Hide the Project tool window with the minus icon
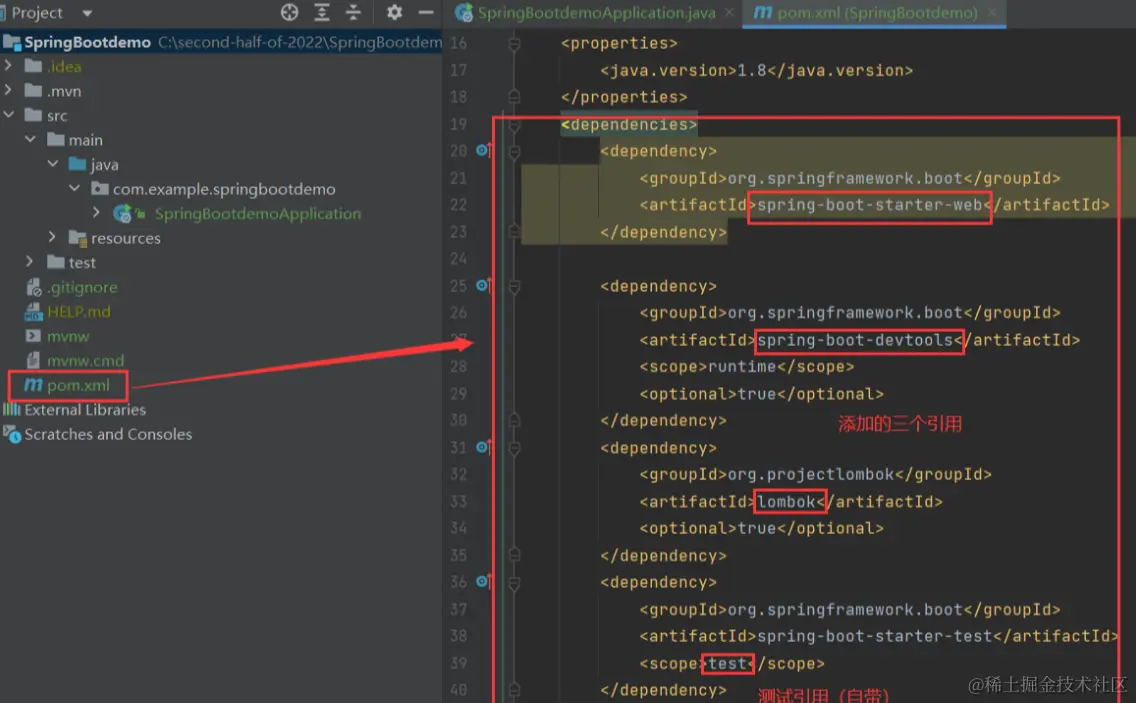The height and width of the screenshot is (703, 1136). (x=426, y=12)
